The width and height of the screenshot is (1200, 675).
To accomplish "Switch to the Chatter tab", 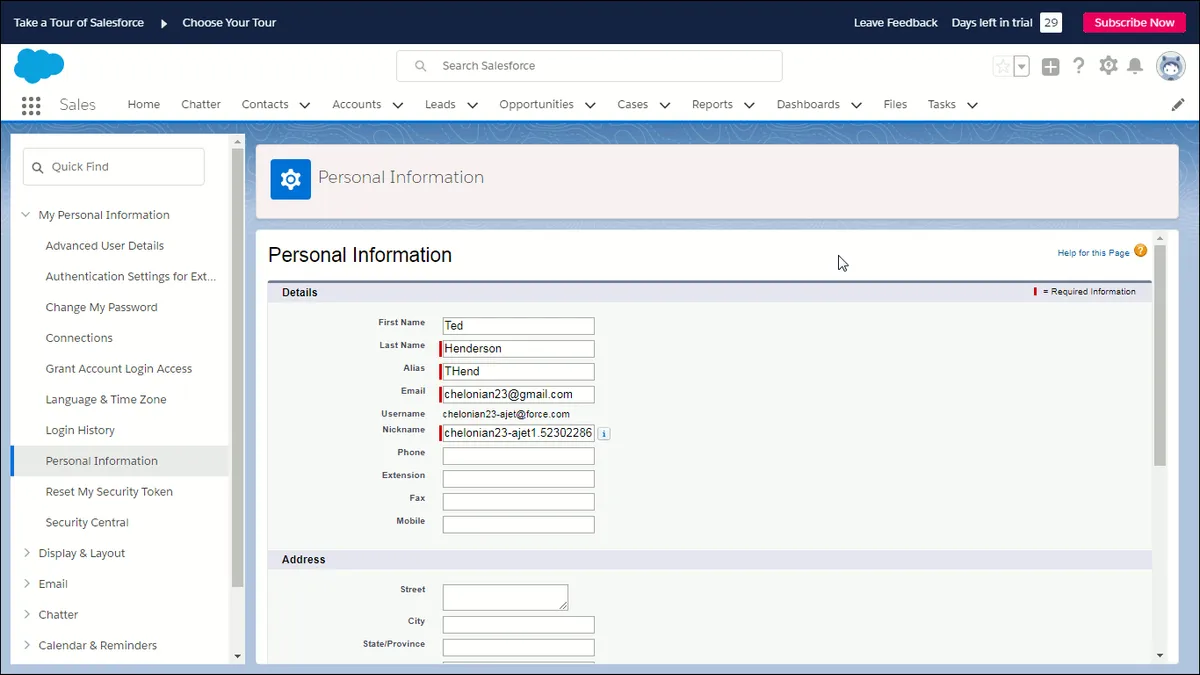I will click(201, 104).
